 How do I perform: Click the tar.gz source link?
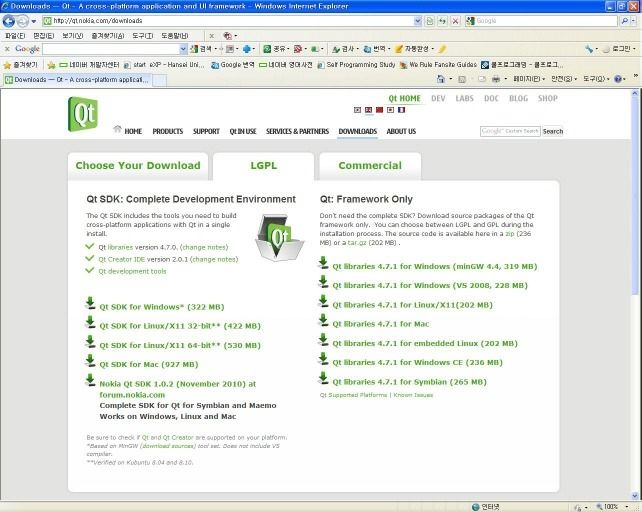pyautogui.click(x=357, y=243)
